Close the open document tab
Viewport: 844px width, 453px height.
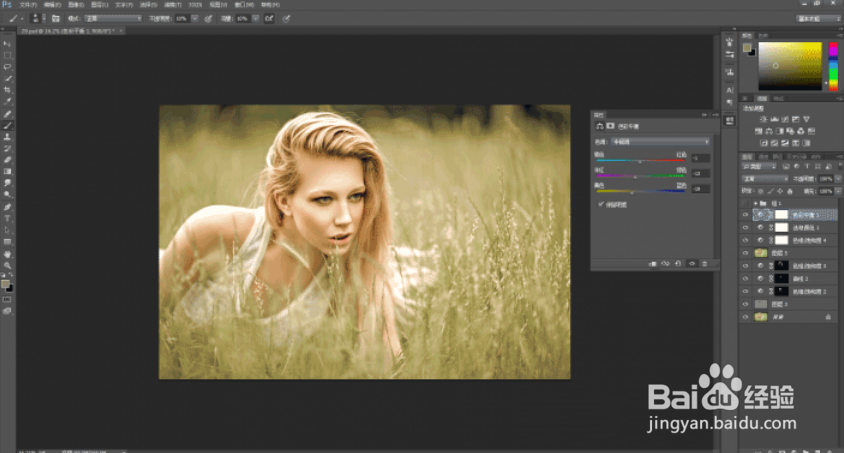coord(121,31)
